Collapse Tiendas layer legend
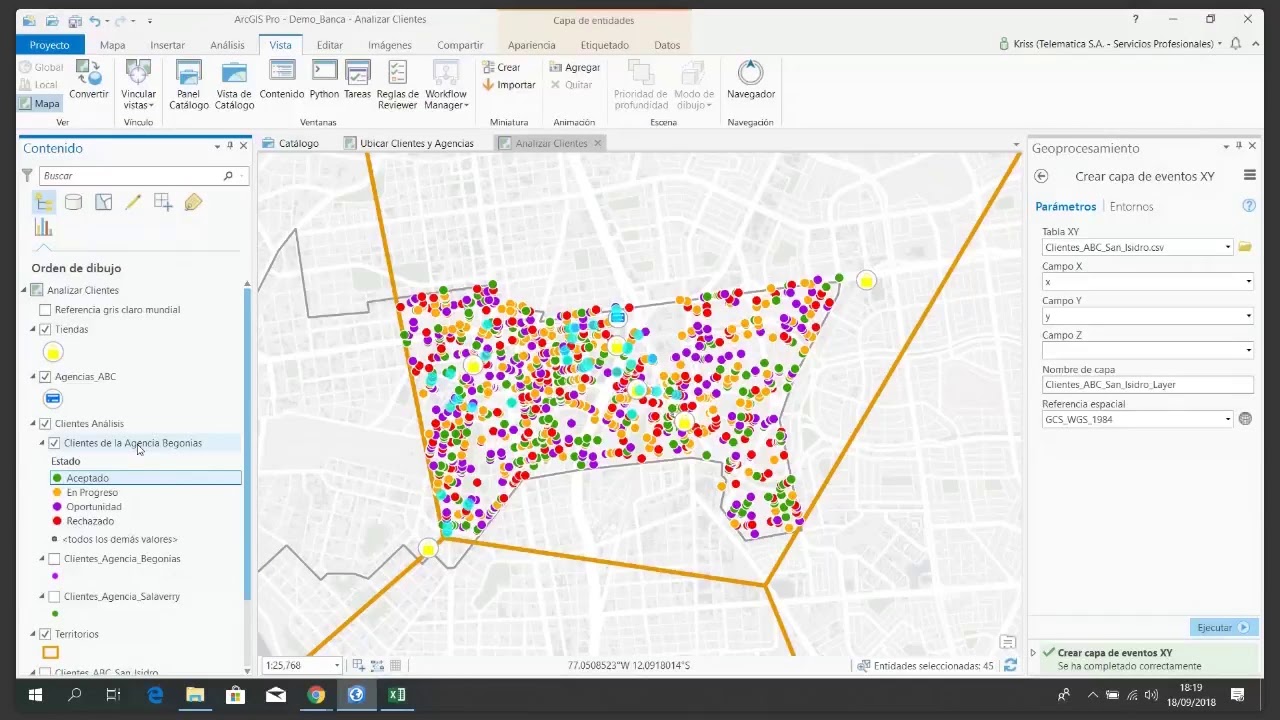 pyautogui.click(x=33, y=329)
